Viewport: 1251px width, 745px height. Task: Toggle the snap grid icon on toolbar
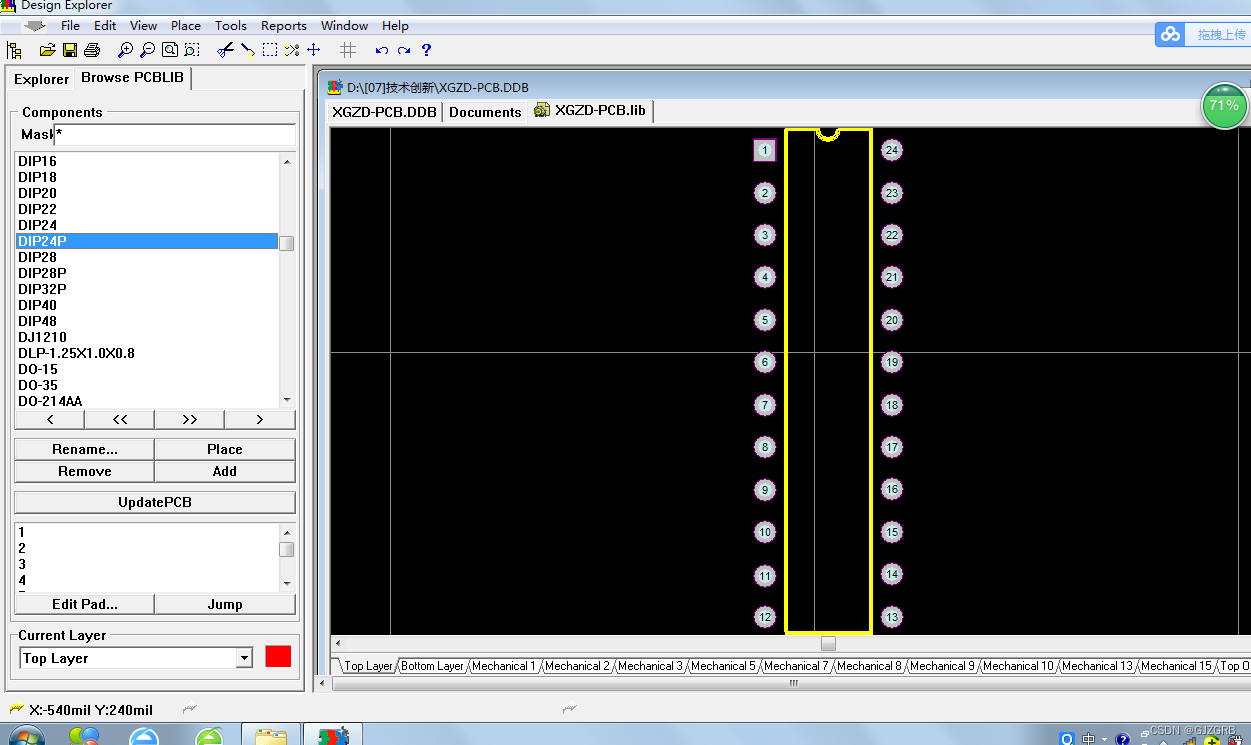click(347, 50)
